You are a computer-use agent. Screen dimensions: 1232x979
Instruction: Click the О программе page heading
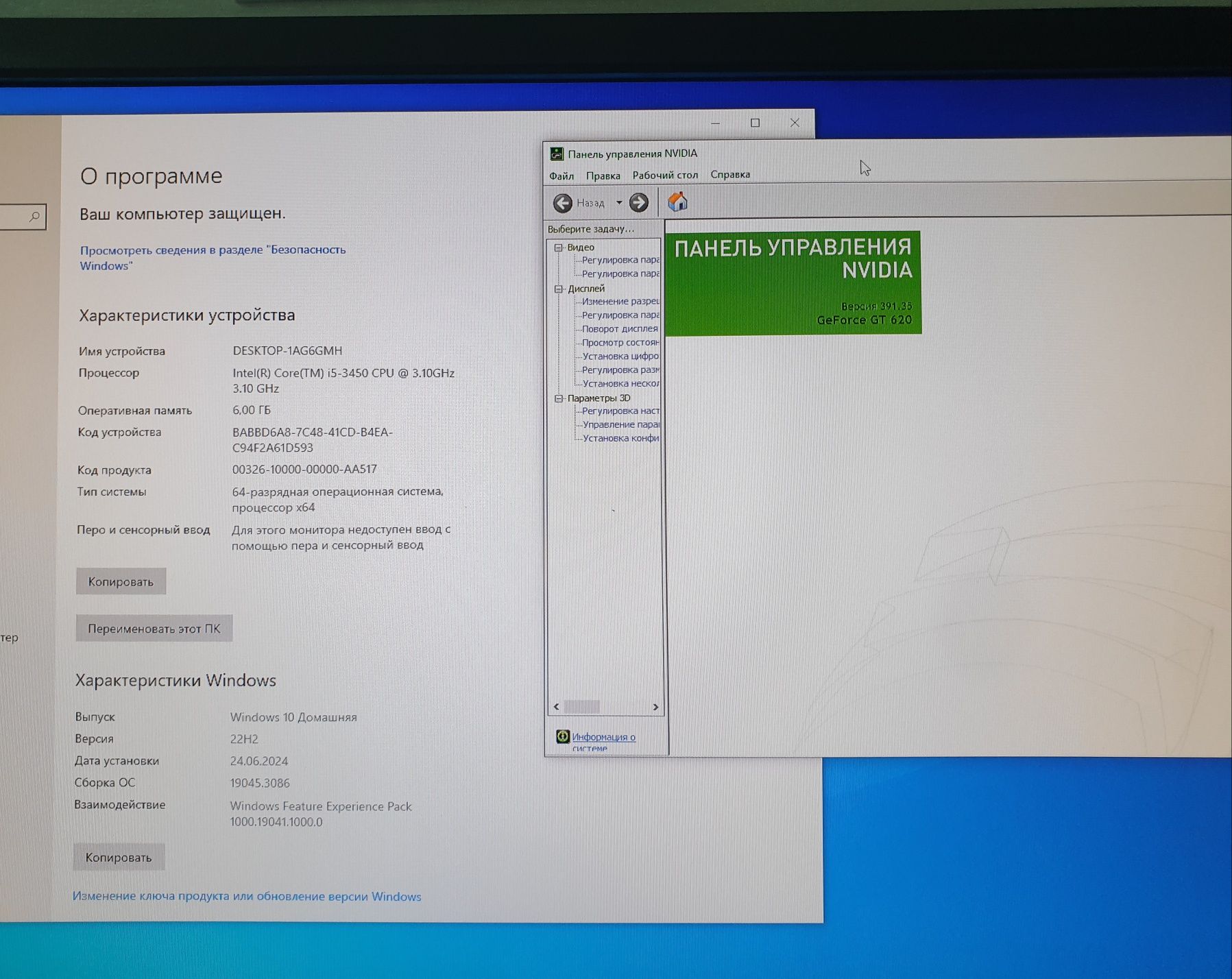152,176
